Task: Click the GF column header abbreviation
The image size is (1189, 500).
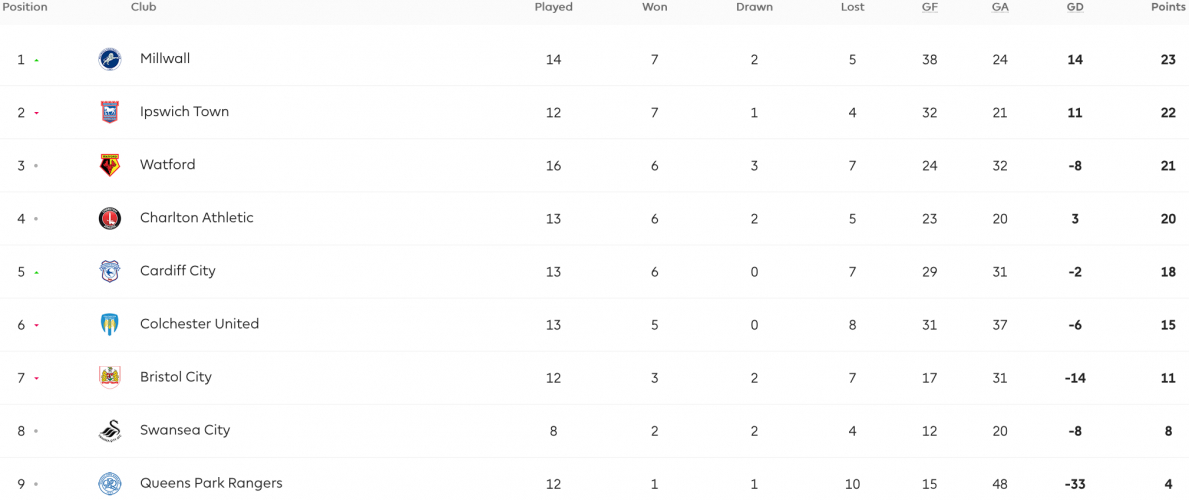Action: click(x=930, y=8)
